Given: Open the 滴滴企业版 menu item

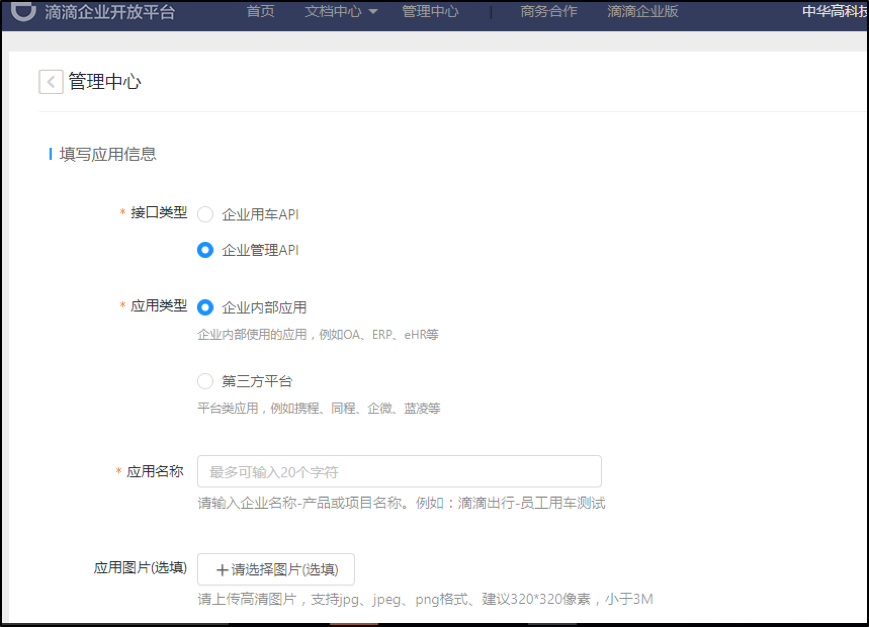Looking at the screenshot, I should [643, 11].
